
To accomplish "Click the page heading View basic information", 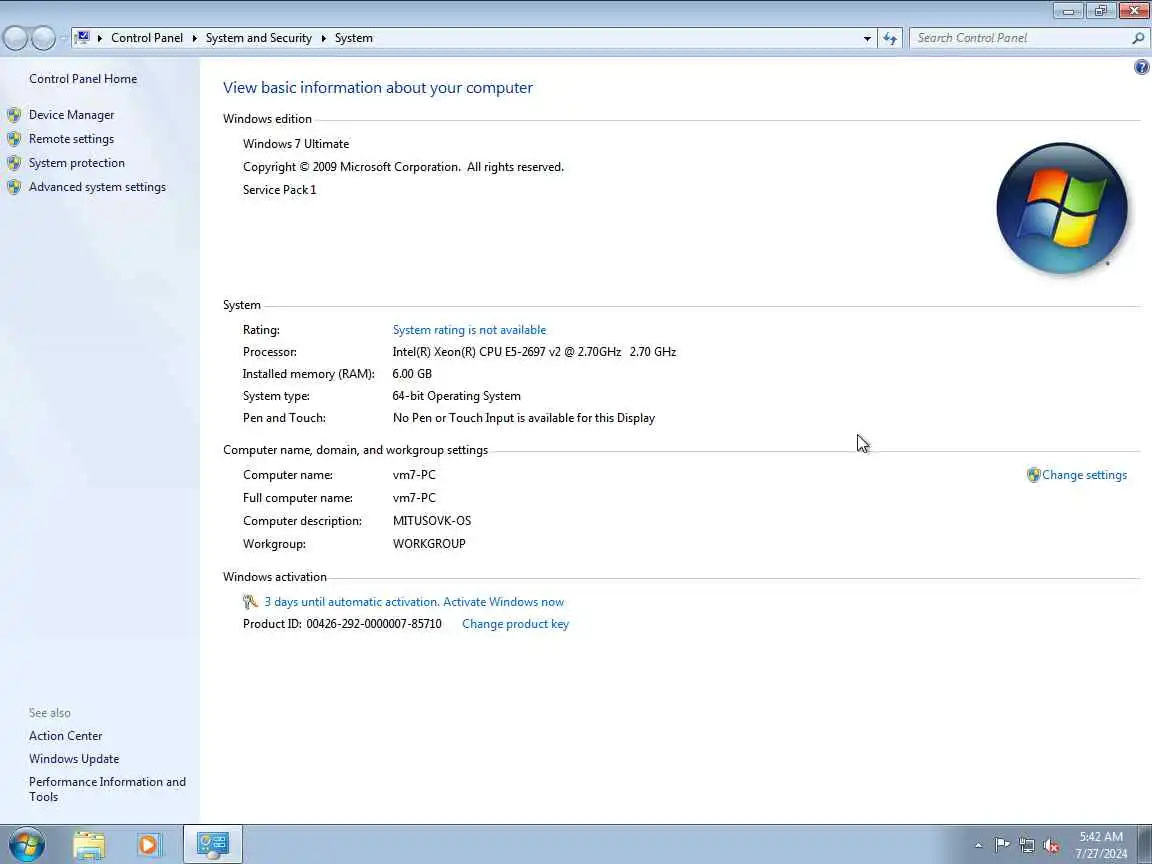I will coord(378,87).
